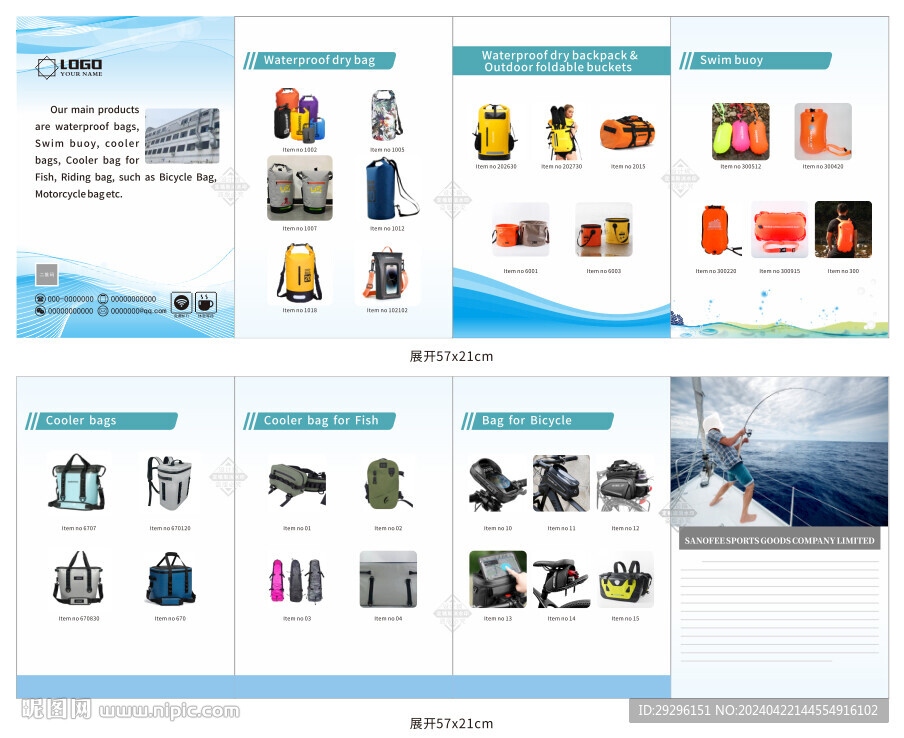904x738 pixels.
Task: Click the Item no 01 green waist bag
Action: [297, 484]
